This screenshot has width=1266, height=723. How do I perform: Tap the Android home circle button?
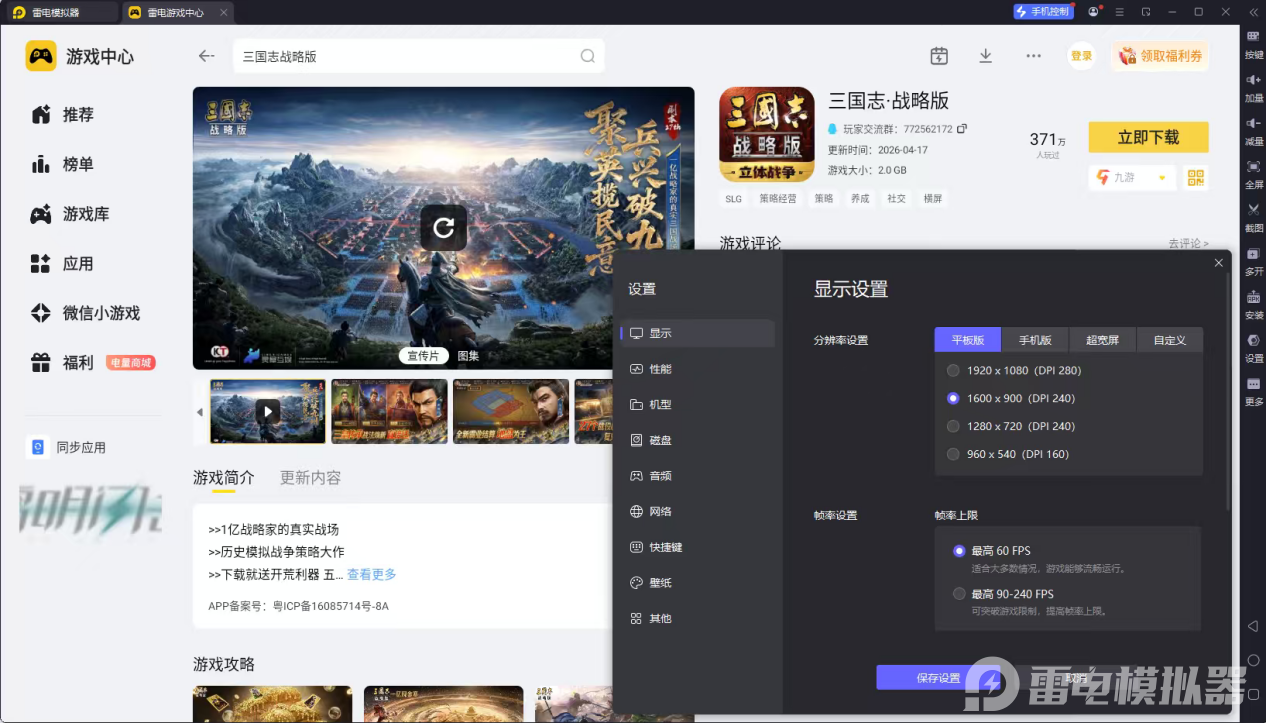(x=1253, y=661)
